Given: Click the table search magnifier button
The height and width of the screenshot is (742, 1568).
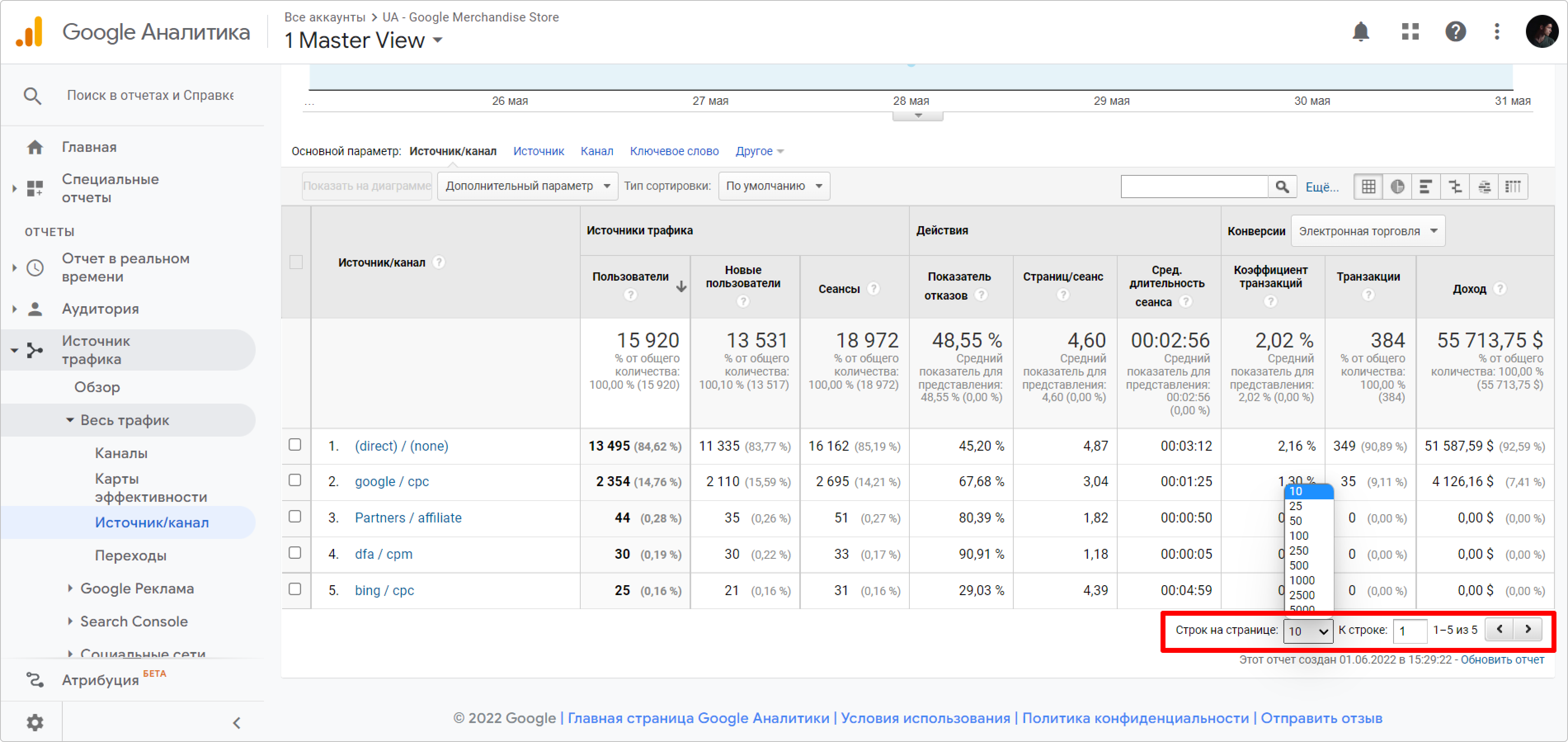Looking at the screenshot, I should coord(1282,187).
